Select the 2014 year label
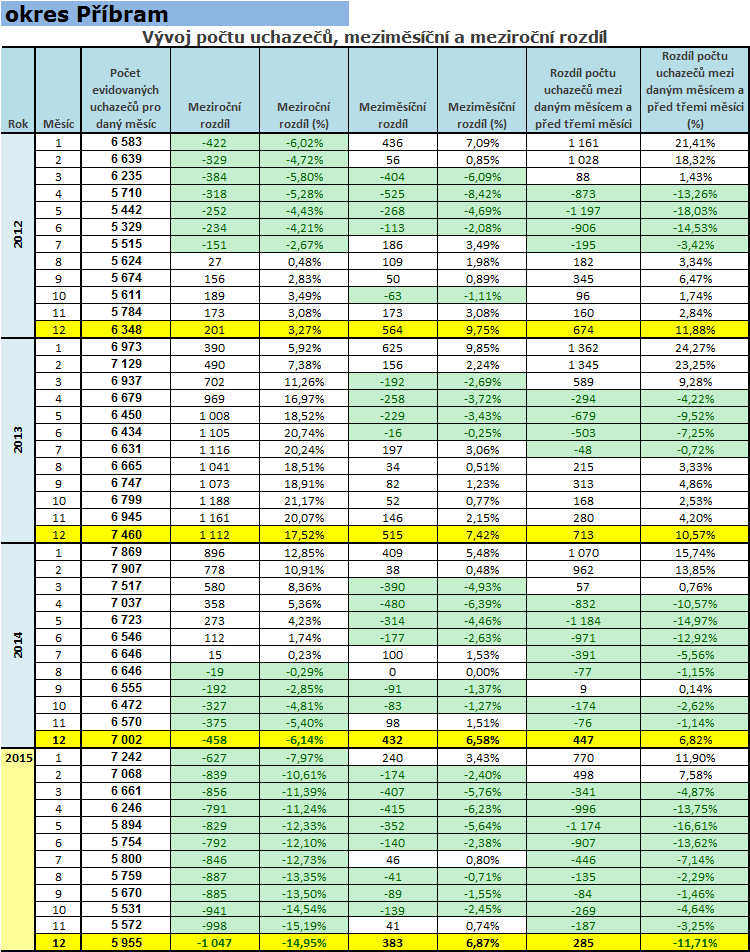This screenshot has width=750, height=952. pyautogui.click(x=18, y=645)
